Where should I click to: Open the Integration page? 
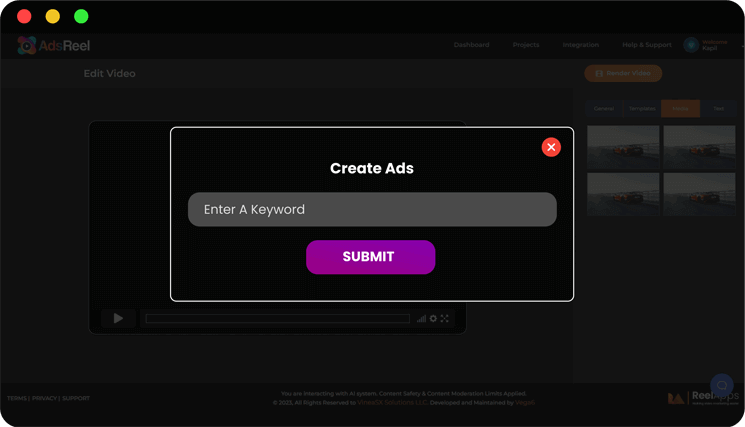(580, 45)
